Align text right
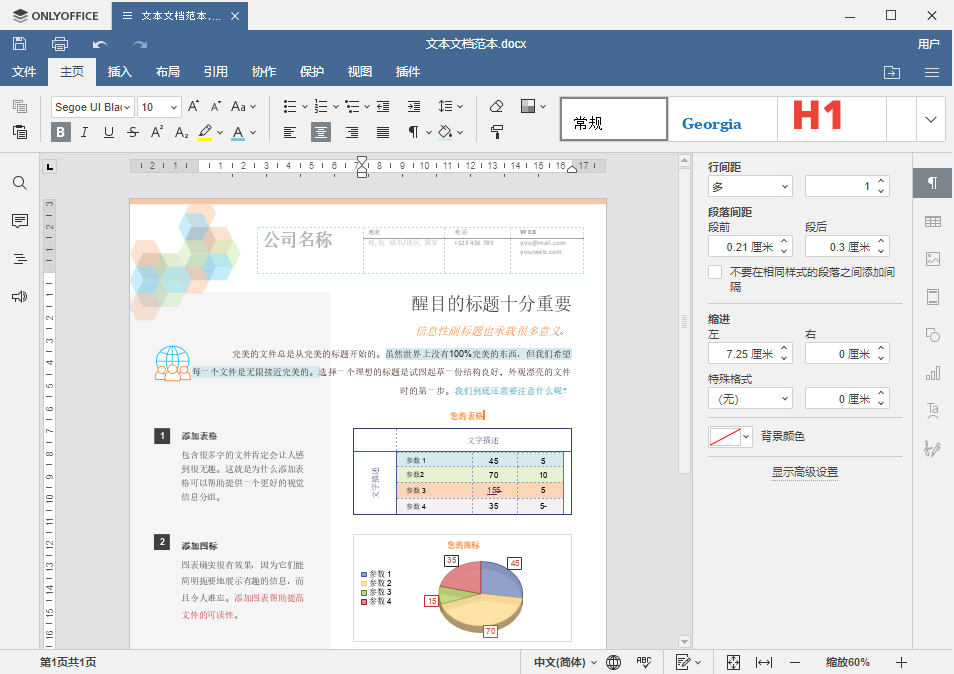 [x=352, y=132]
